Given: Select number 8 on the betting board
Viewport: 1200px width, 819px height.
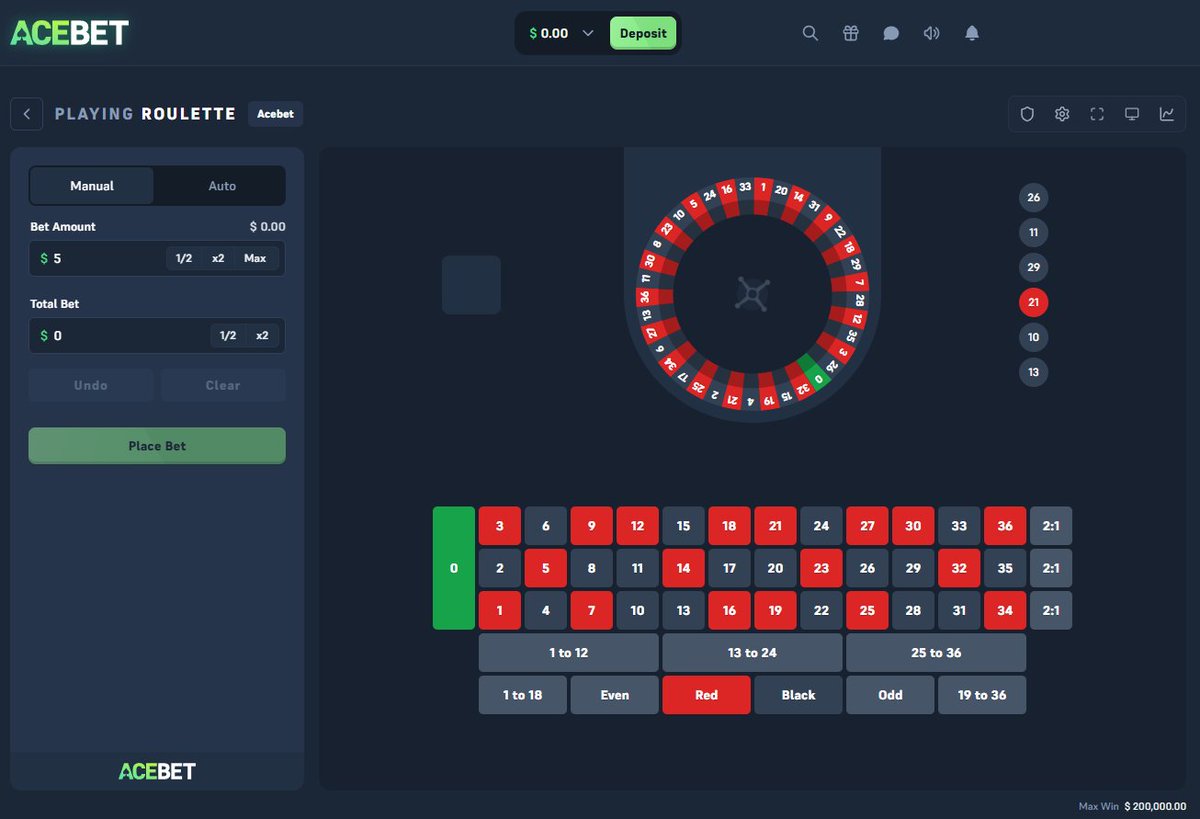Looking at the screenshot, I should [x=591, y=568].
